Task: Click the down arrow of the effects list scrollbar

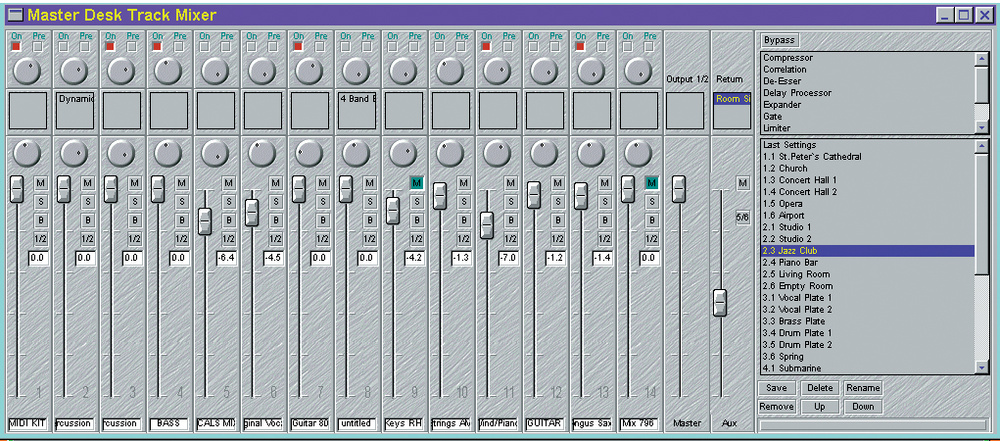Action: (x=982, y=128)
